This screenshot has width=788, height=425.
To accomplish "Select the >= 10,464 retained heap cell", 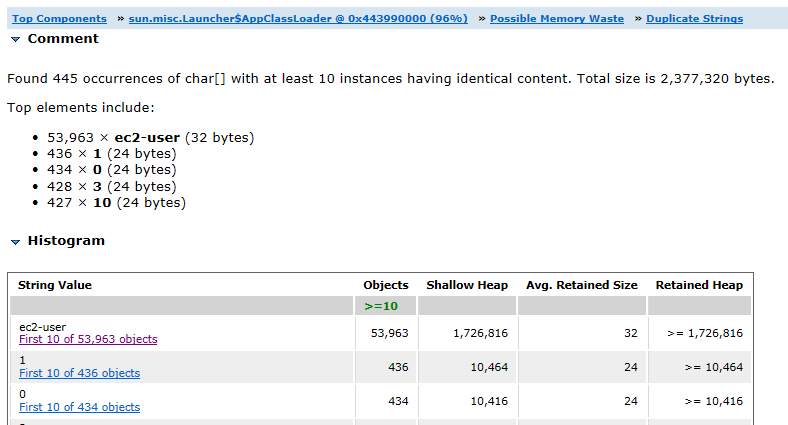I will pos(700,367).
